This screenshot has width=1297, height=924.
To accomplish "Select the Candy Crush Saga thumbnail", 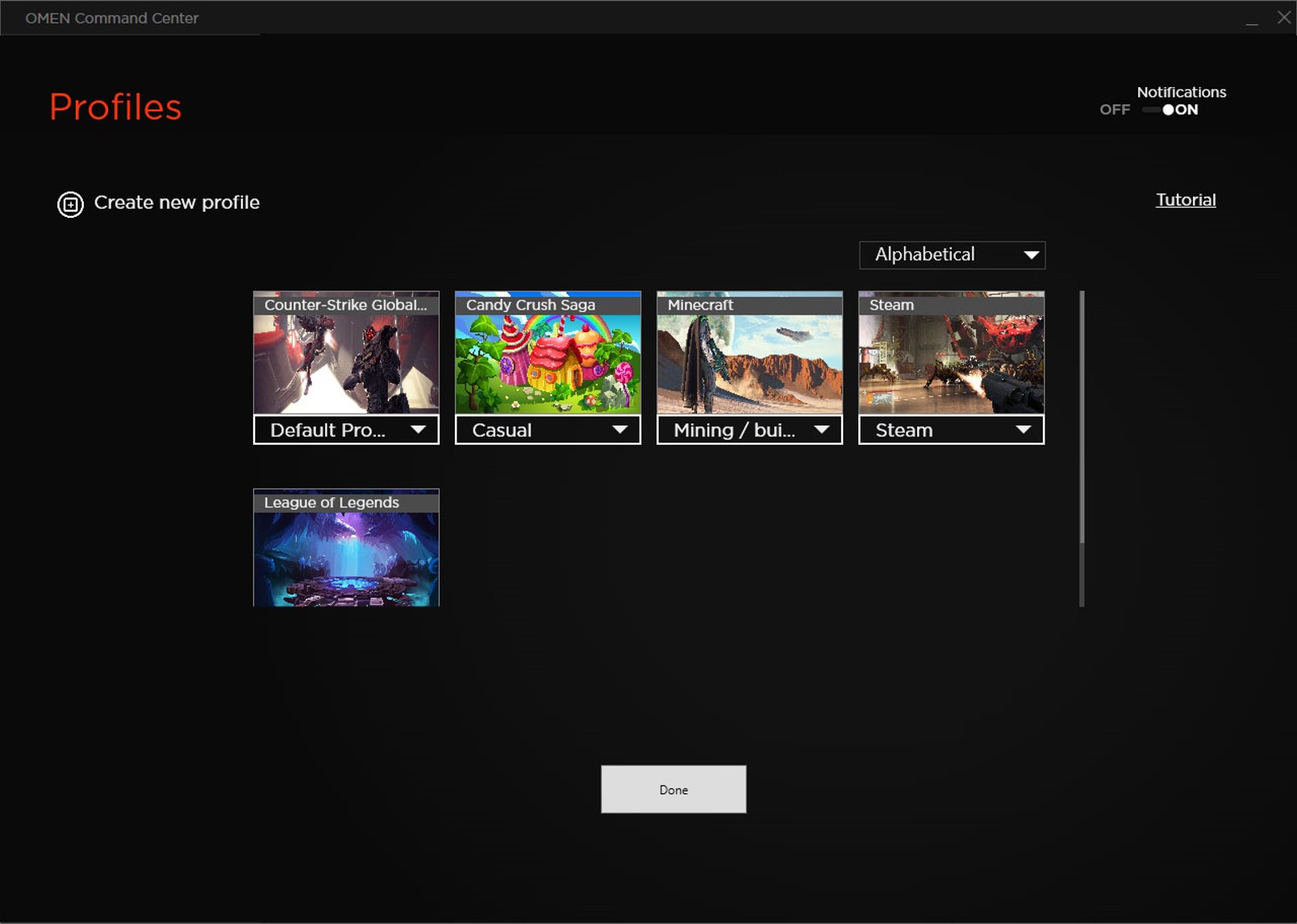I will pos(548,363).
